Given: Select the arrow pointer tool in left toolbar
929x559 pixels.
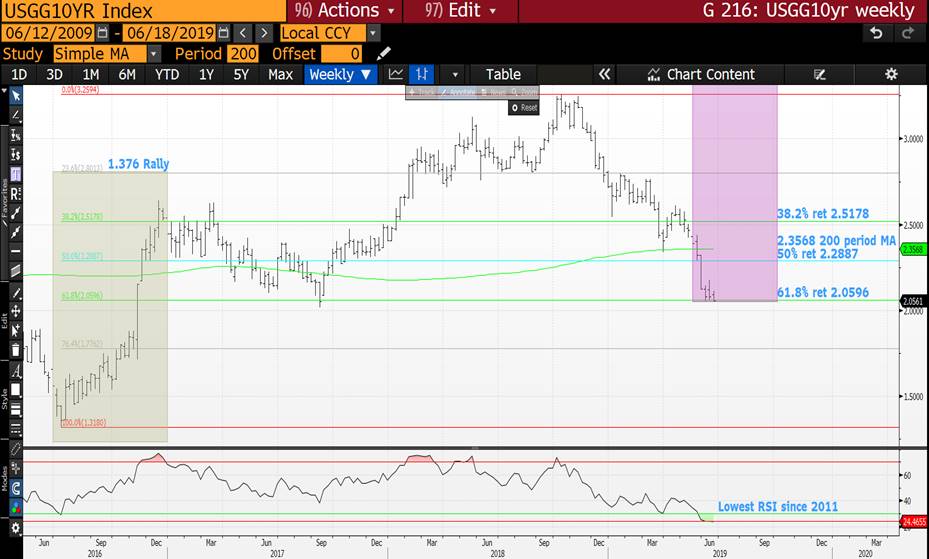Looking at the screenshot, I should (15, 96).
